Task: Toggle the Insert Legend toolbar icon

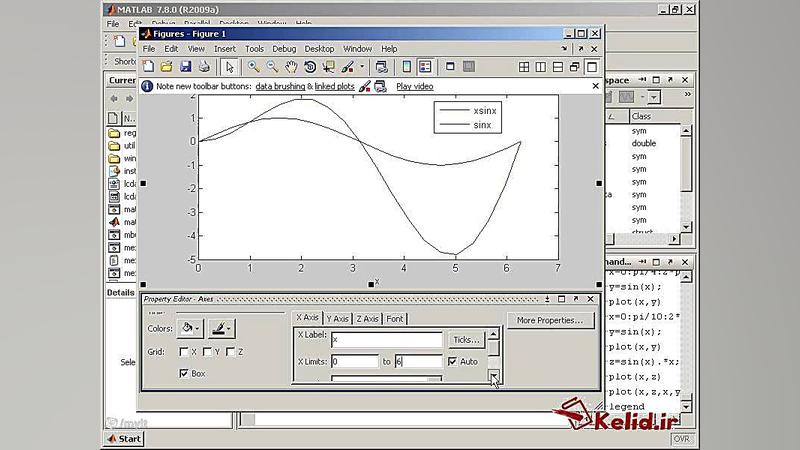Action: [x=424, y=67]
